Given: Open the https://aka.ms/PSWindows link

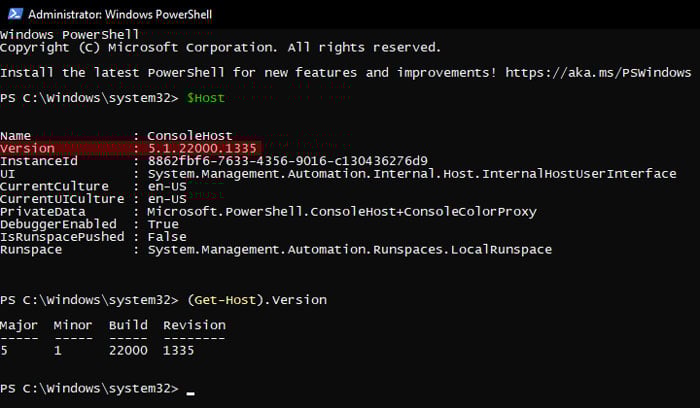Looking at the screenshot, I should 598,72.
